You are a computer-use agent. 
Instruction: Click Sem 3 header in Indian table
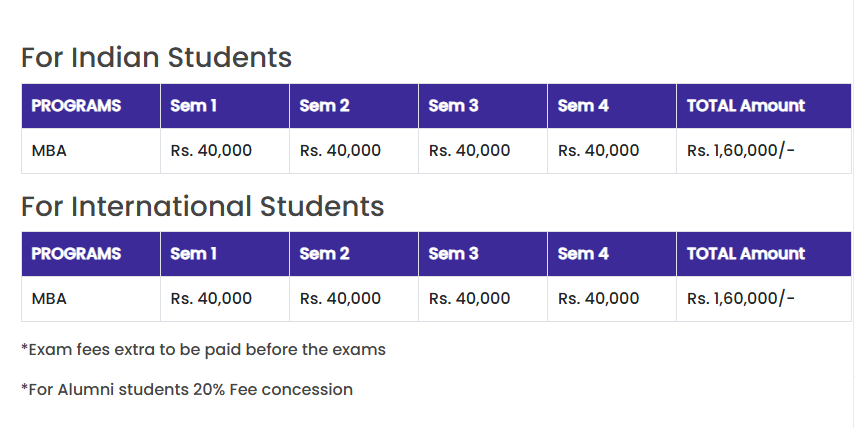click(x=453, y=106)
